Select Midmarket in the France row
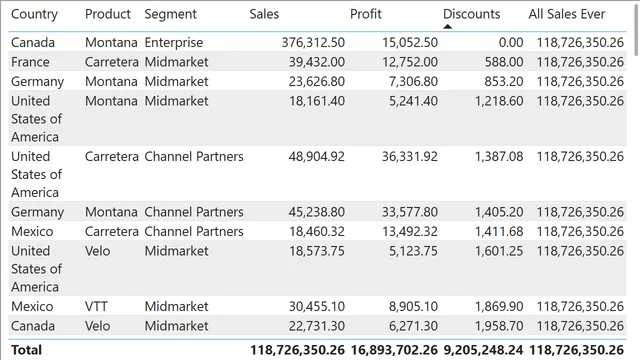Viewport: 640px width, 360px height. [176, 62]
